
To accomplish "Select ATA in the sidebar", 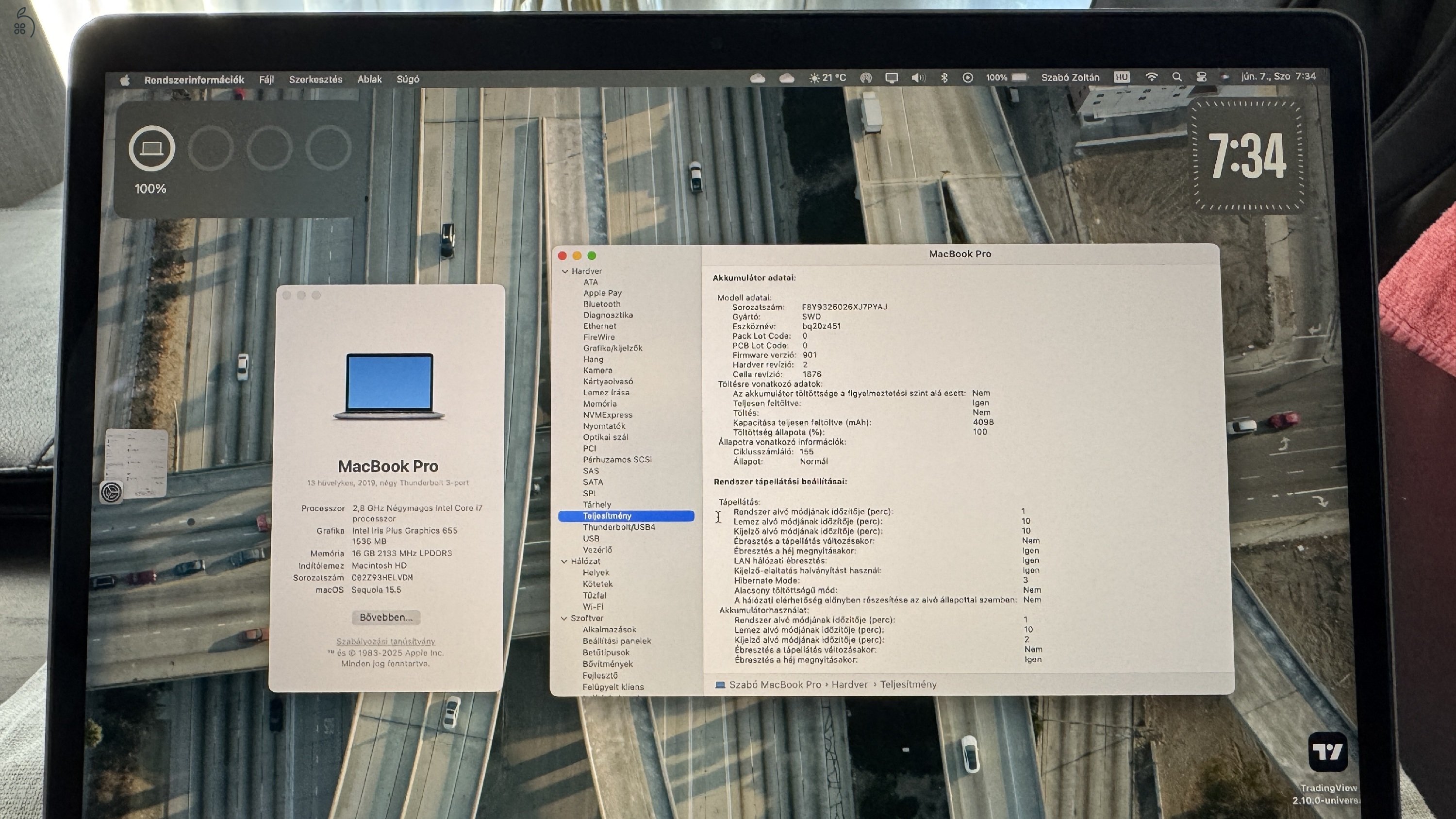I will 590,282.
